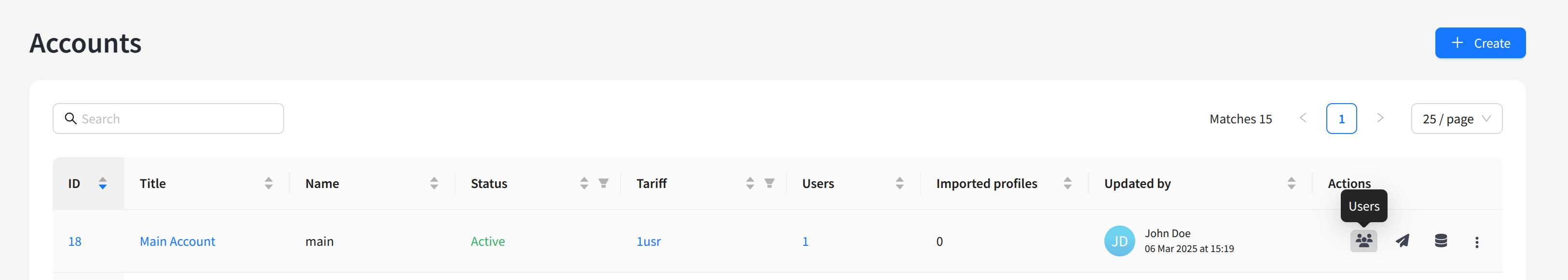
Task: Click the Create account button
Action: pos(1480,43)
